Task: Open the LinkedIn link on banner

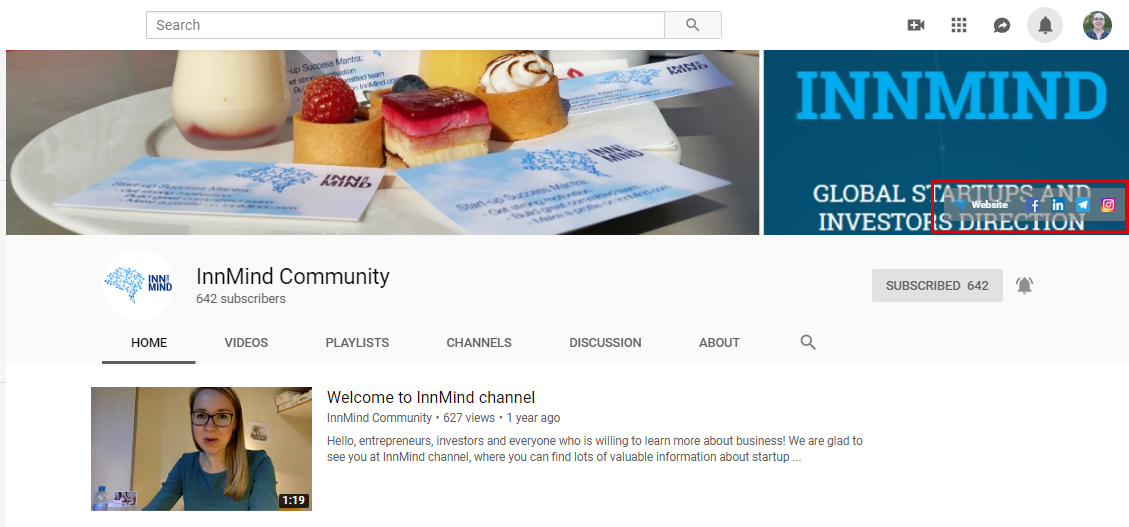Action: (1058, 205)
